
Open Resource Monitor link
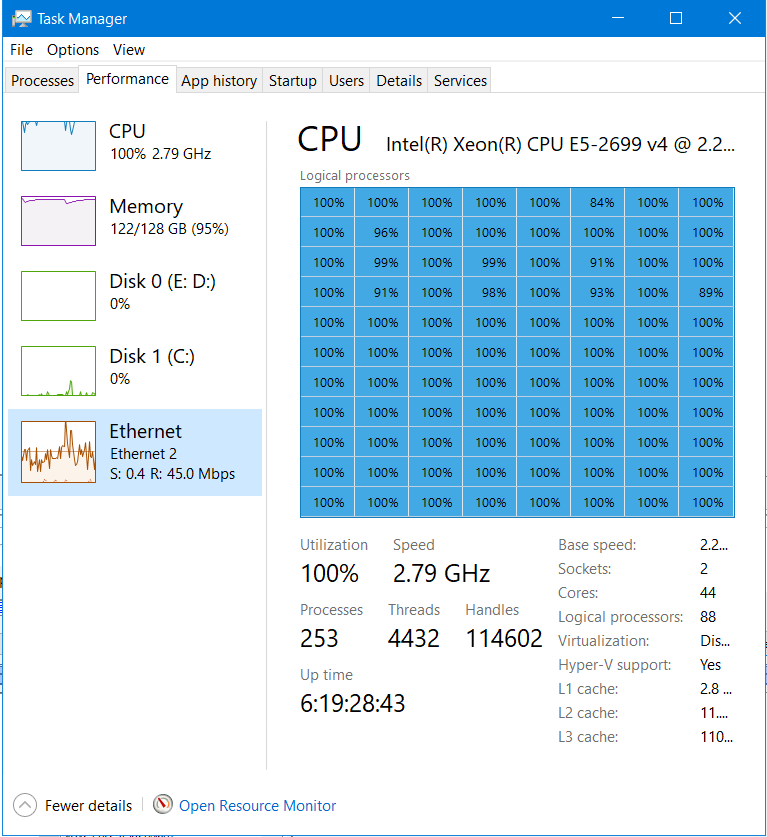click(x=257, y=806)
